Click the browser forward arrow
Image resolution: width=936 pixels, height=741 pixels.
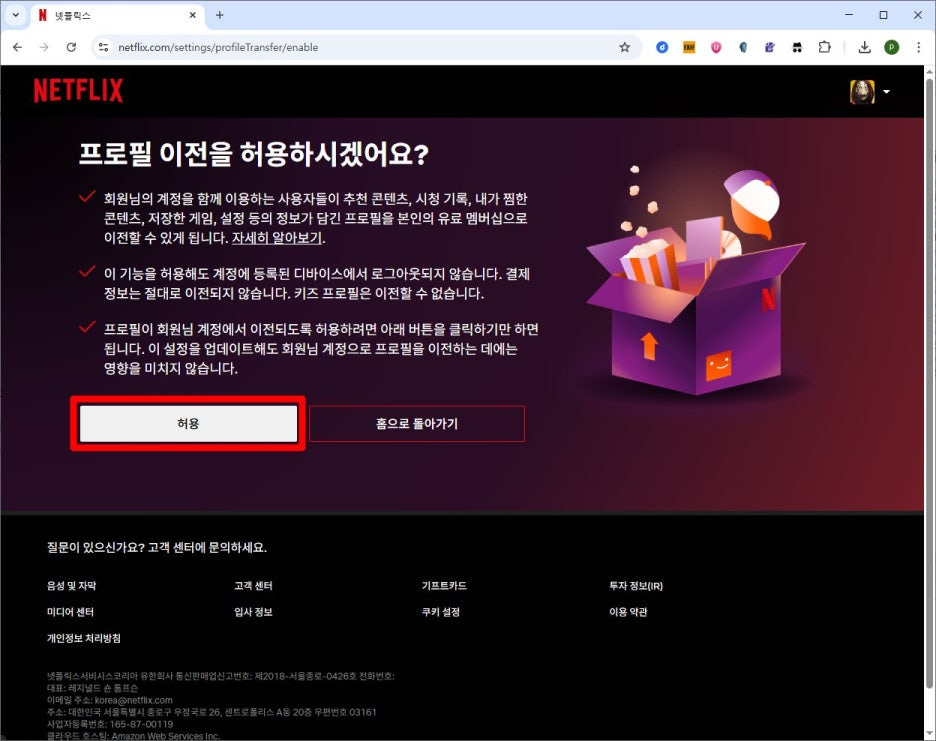tap(44, 47)
